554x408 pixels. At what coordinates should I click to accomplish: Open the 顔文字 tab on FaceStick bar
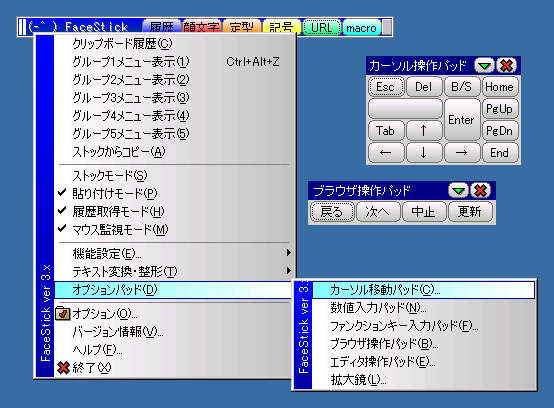(201, 27)
